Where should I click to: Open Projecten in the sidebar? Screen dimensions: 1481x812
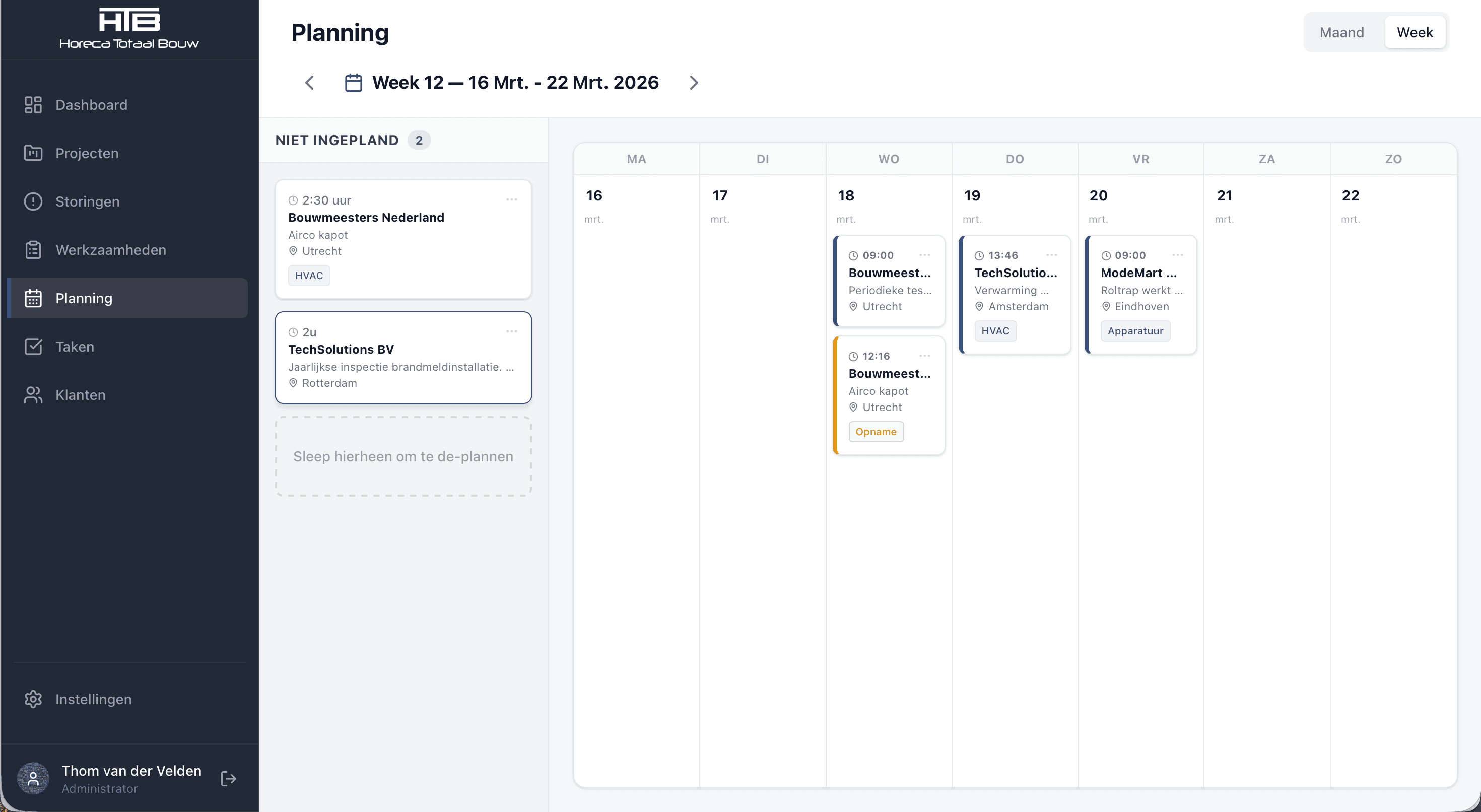(x=87, y=153)
